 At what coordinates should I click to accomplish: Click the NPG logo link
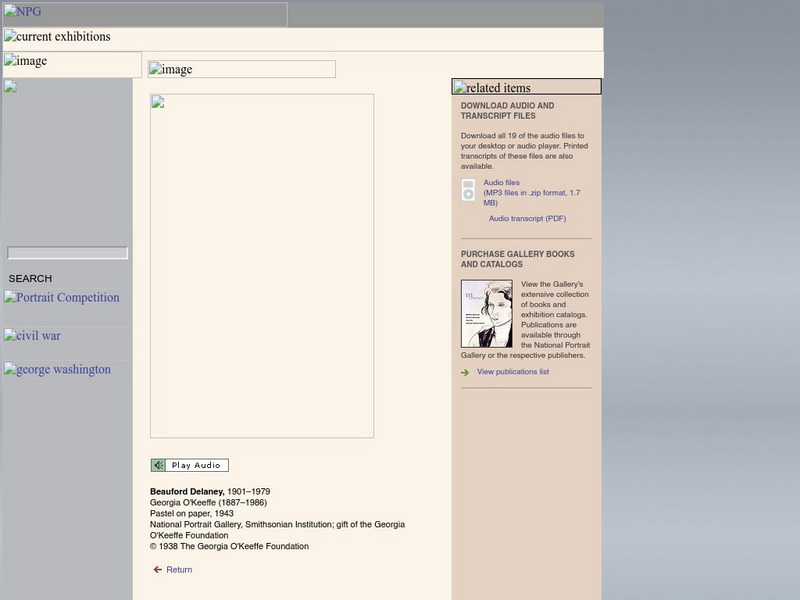[x=145, y=14]
